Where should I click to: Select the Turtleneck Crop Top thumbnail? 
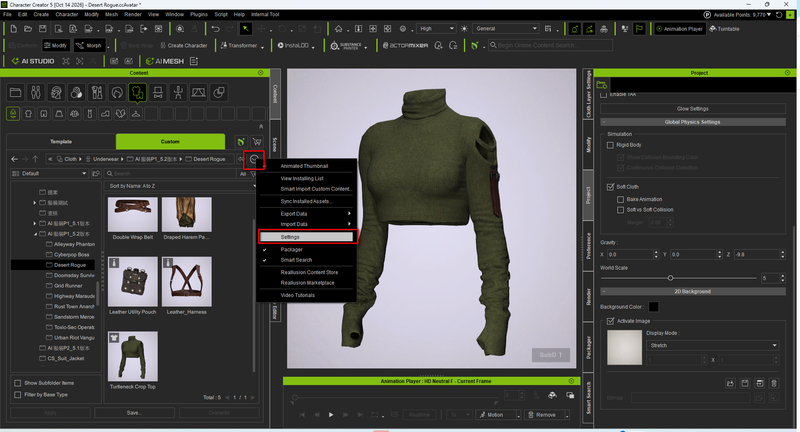pos(133,357)
